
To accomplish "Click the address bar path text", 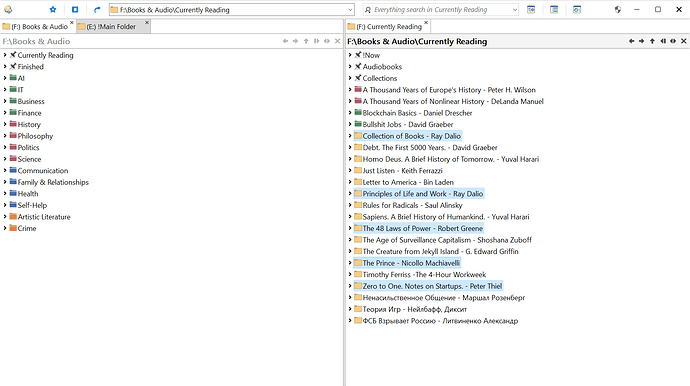I will [x=175, y=10].
